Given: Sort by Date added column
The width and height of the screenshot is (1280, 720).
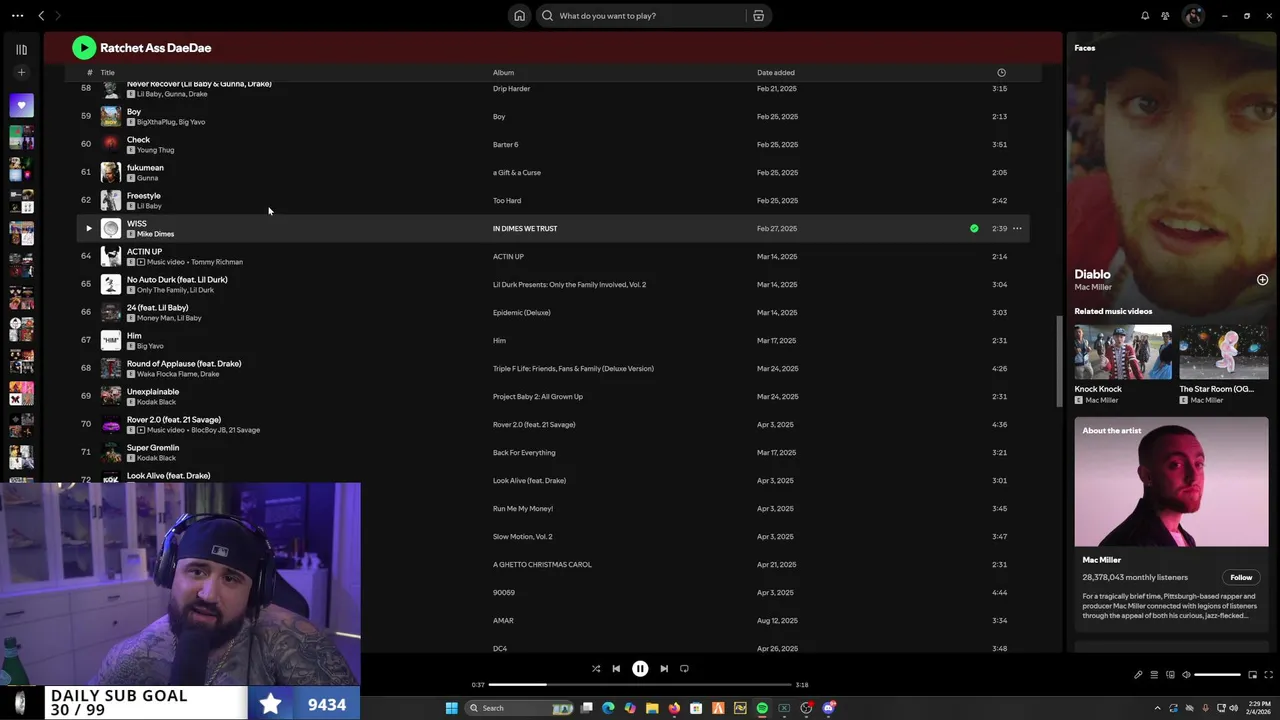Looking at the screenshot, I should [x=776, y=72].
